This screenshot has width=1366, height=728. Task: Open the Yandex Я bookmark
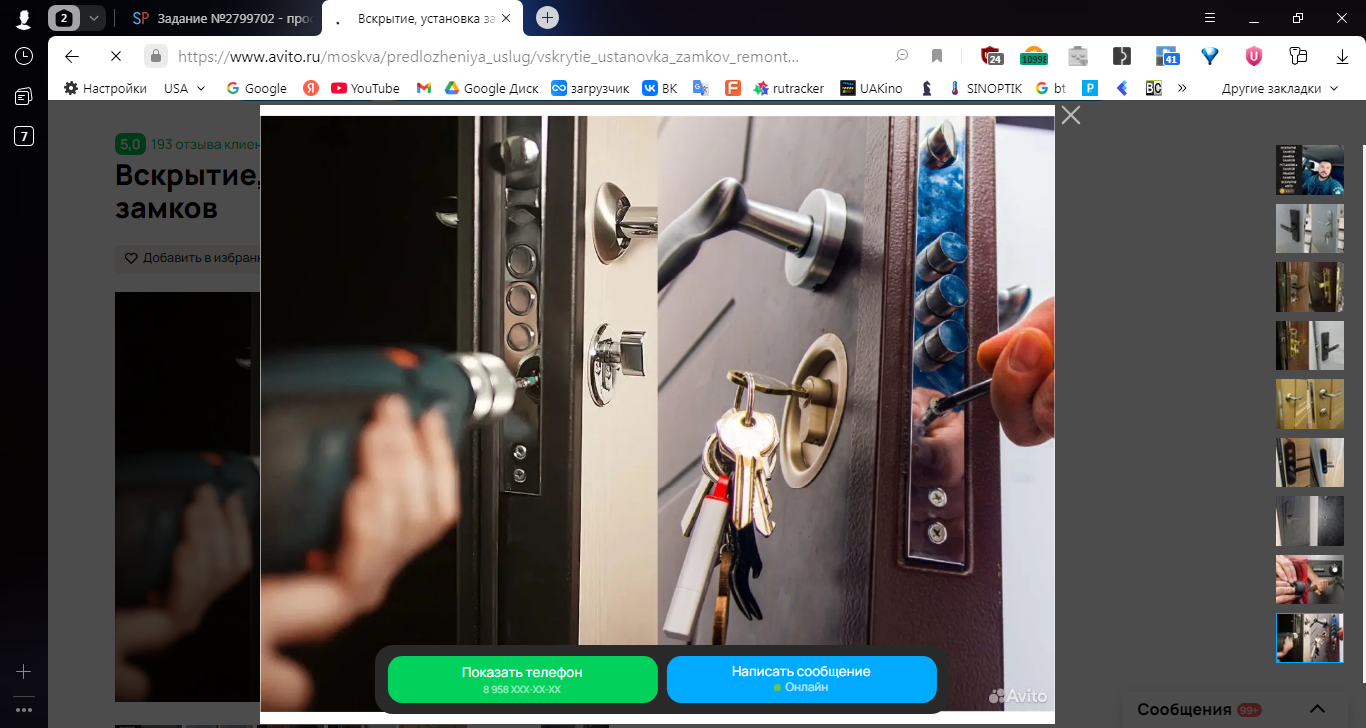click(311, 88)
